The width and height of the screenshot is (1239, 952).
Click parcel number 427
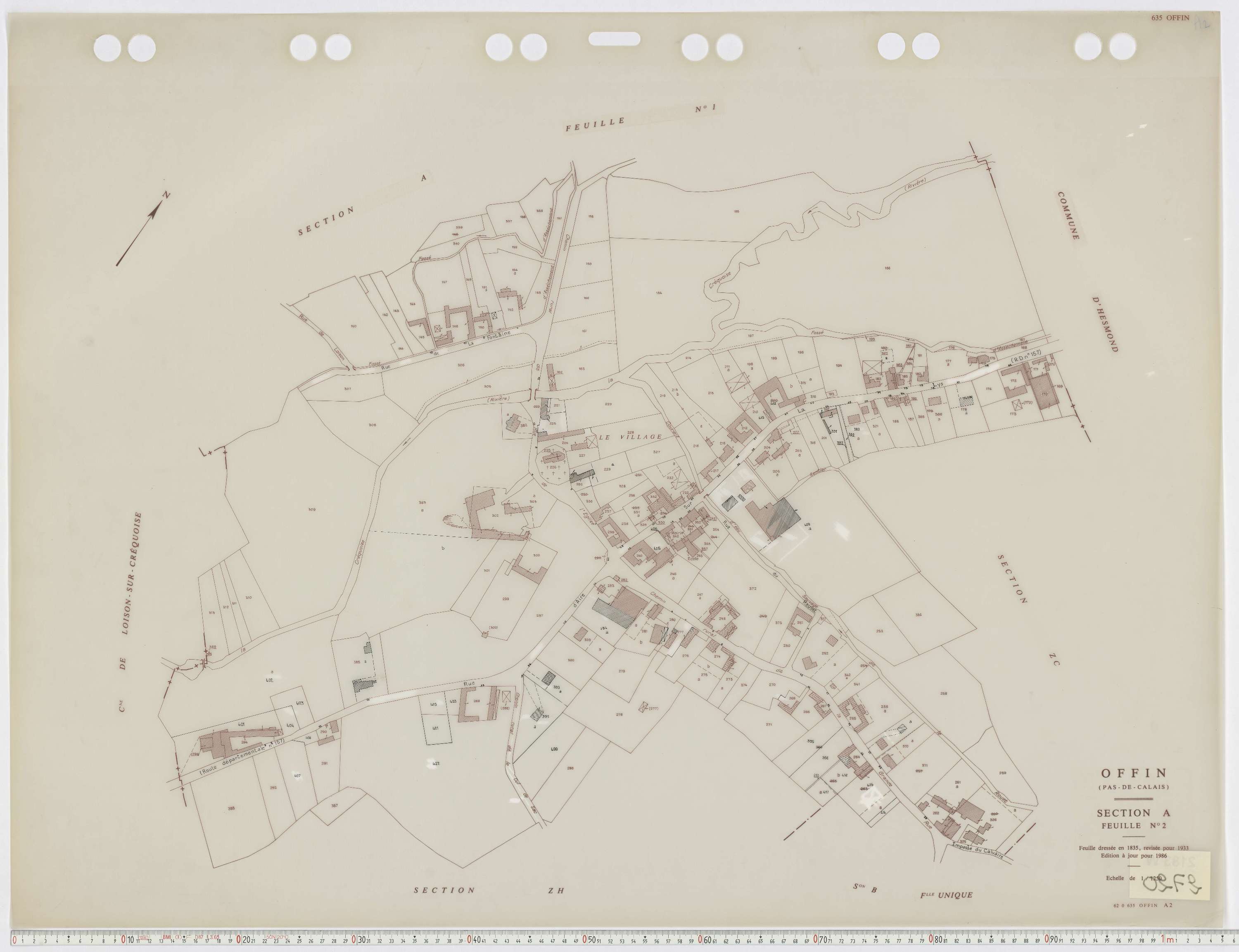pyautogui.click(x=436, y=763)
